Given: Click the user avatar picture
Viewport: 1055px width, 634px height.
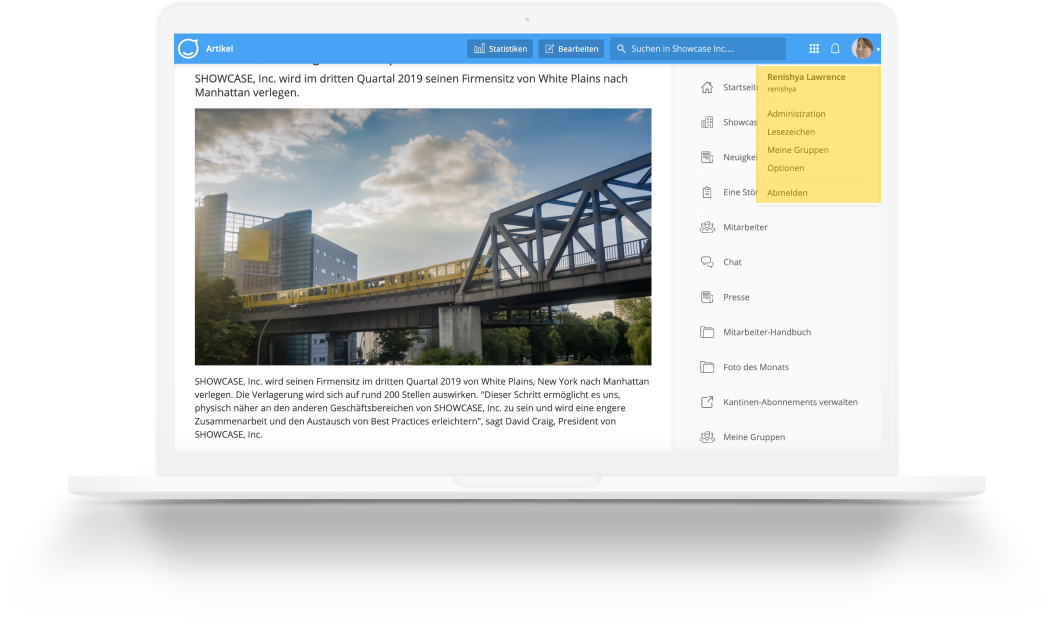Looking at the screenshot, I should (862, 48).
